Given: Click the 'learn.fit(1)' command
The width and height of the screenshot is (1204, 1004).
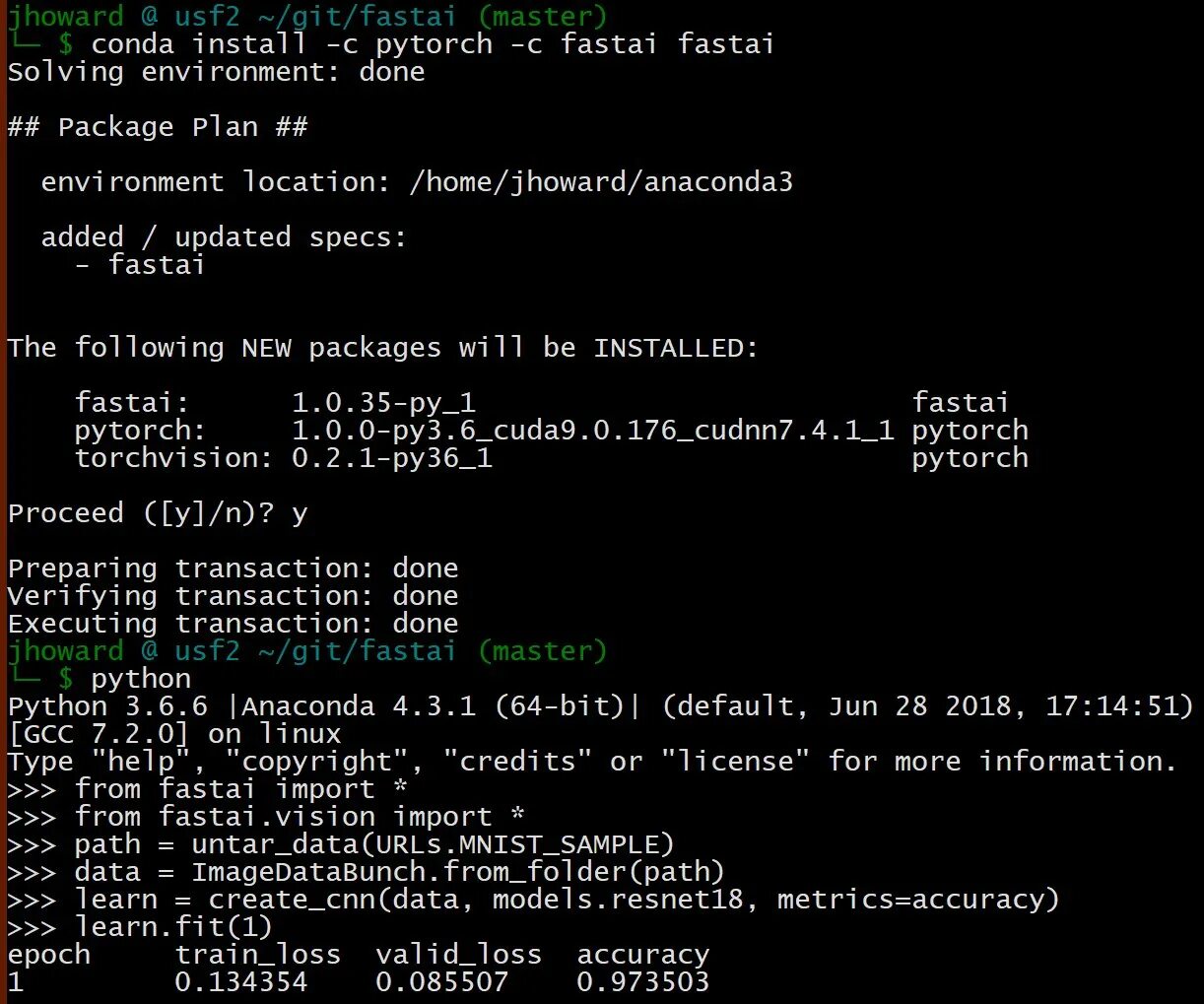Looking at the screenshot, I should pos(173,927).
